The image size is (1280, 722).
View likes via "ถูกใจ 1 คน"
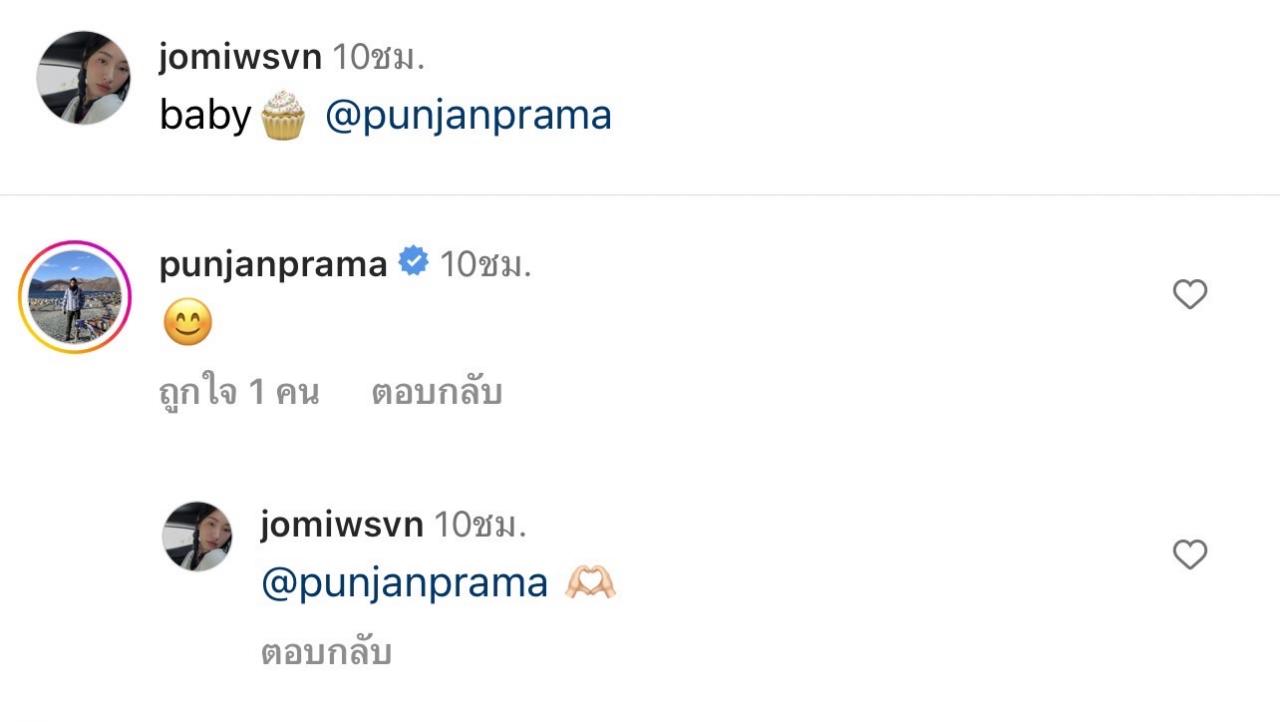[x=239, y=392]
